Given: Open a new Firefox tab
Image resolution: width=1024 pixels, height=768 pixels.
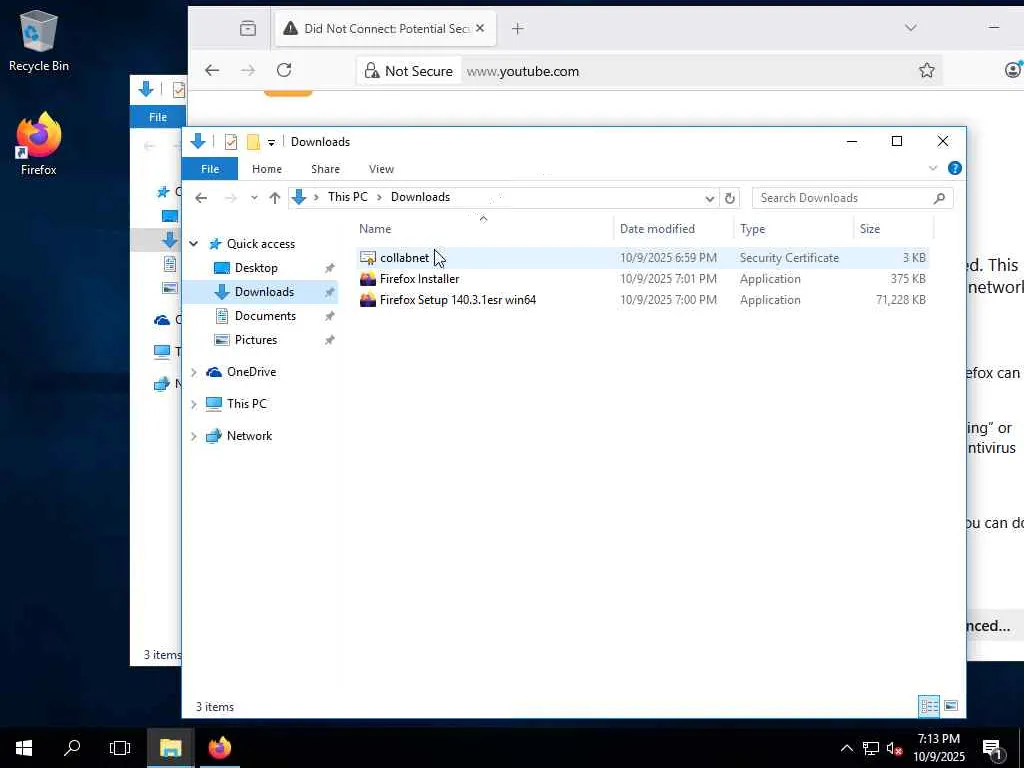Looking at the screenshot, I should [x=517, y=29].
